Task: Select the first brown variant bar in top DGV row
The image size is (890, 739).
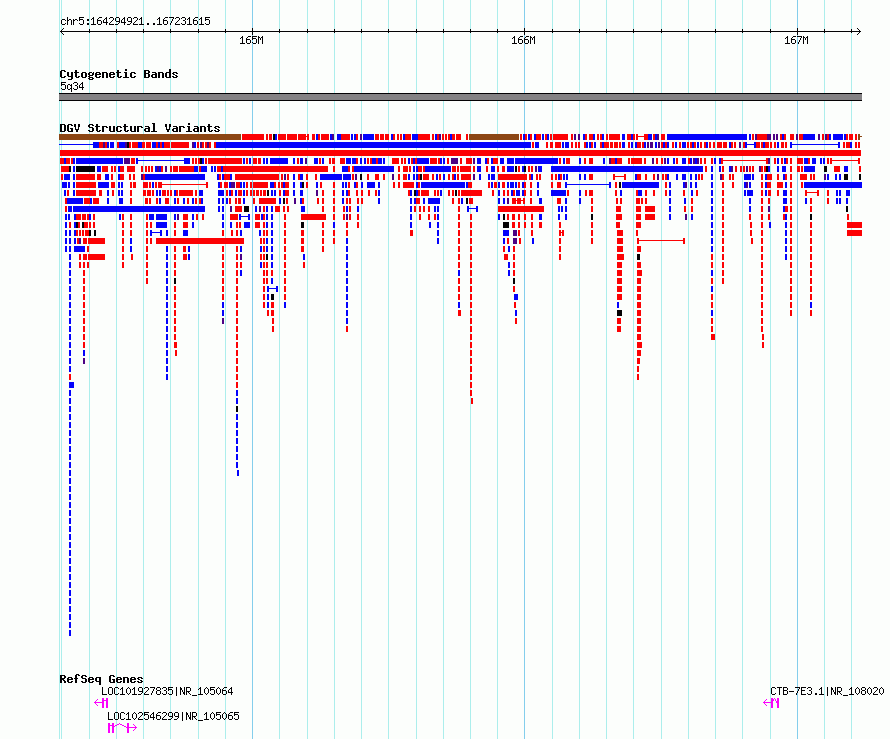Action: [150, 137]
